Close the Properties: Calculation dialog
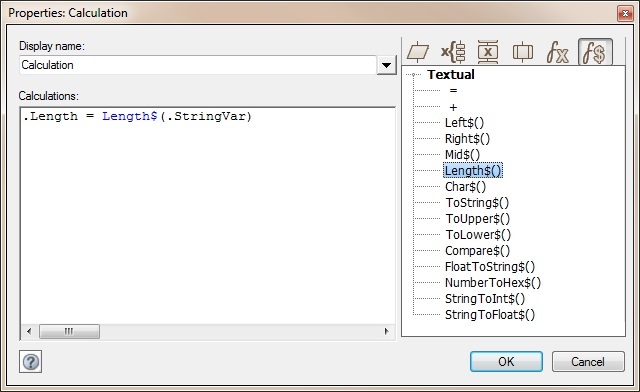This screenshot has height=392, width=640. pos(625,13)
